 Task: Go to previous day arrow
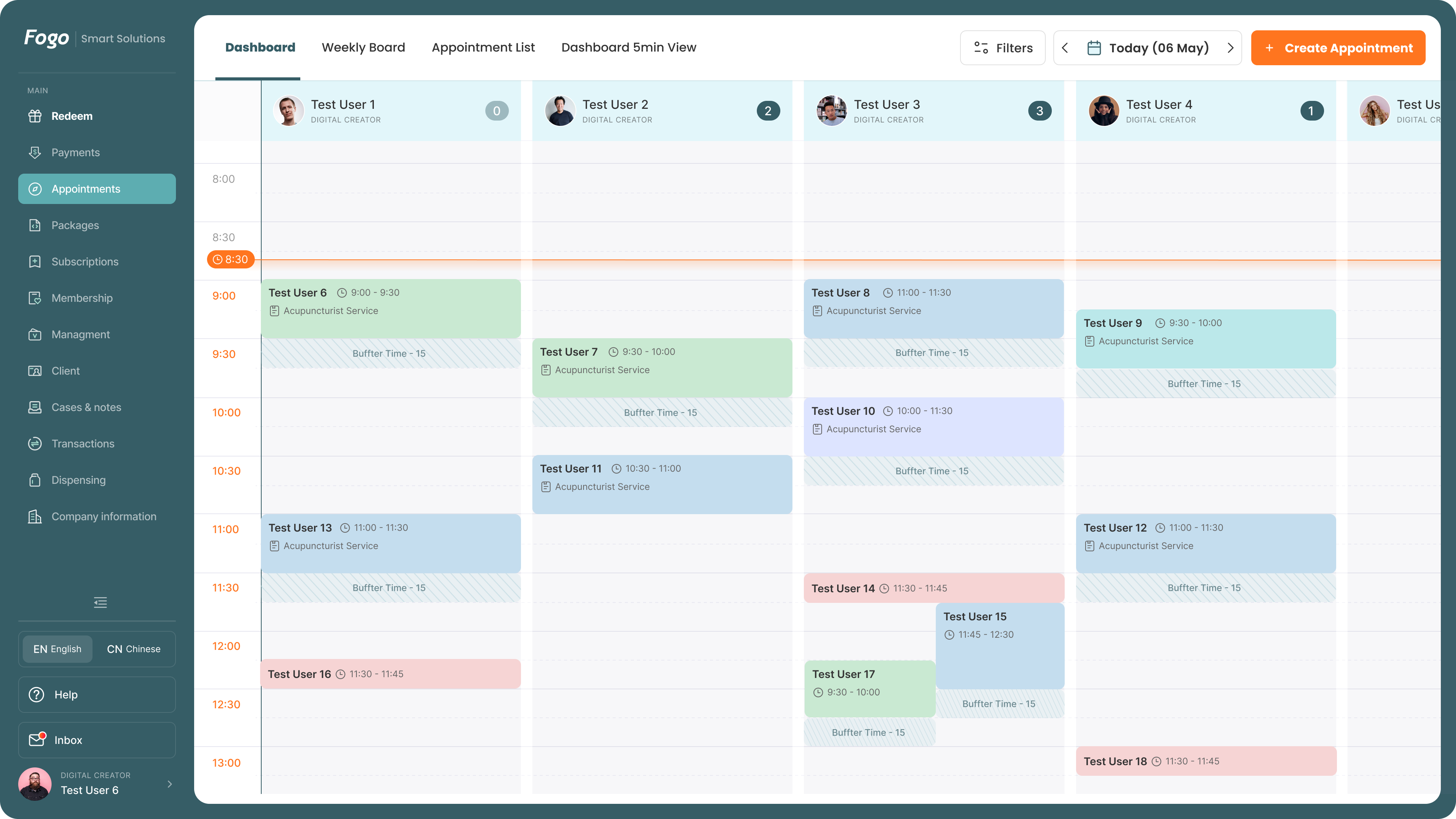[x=1065, y=48]
